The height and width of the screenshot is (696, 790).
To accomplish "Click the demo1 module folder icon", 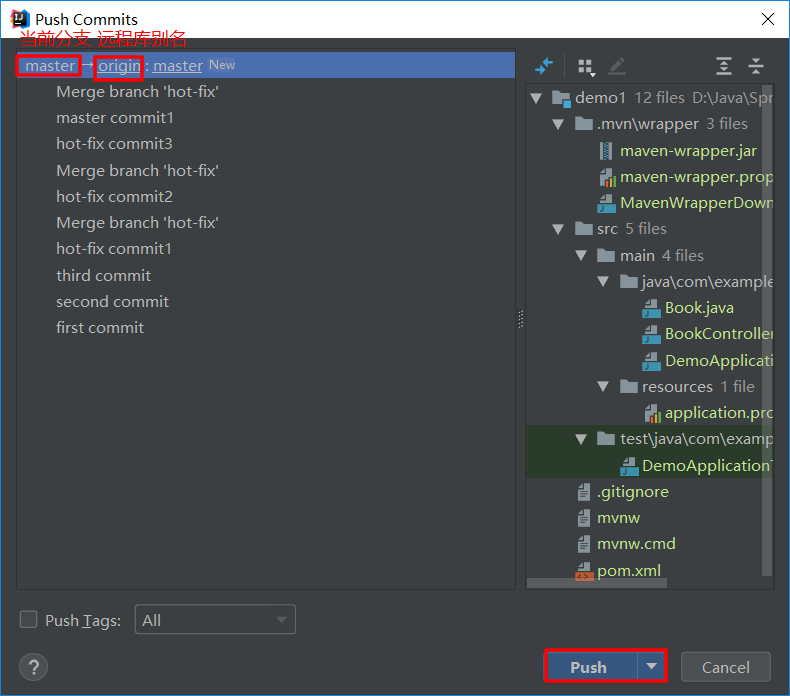I will point(561,98).
